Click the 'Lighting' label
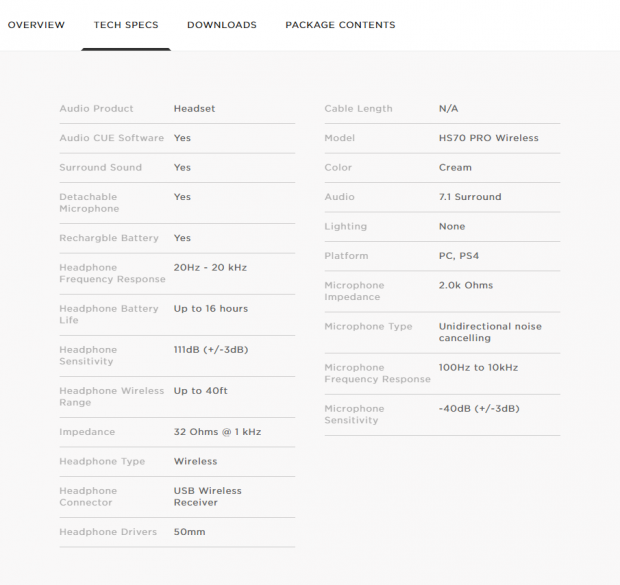The height and width of the screenshot is (585, 620). [346, 226]
